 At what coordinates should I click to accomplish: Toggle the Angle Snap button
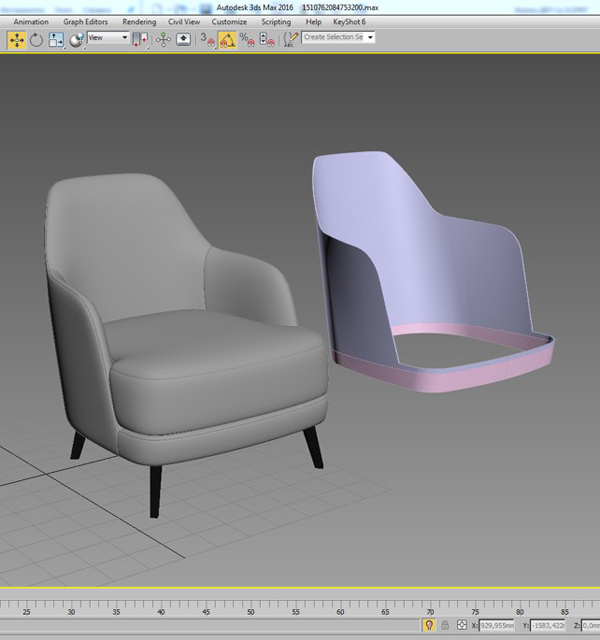[x=227, y=40]
